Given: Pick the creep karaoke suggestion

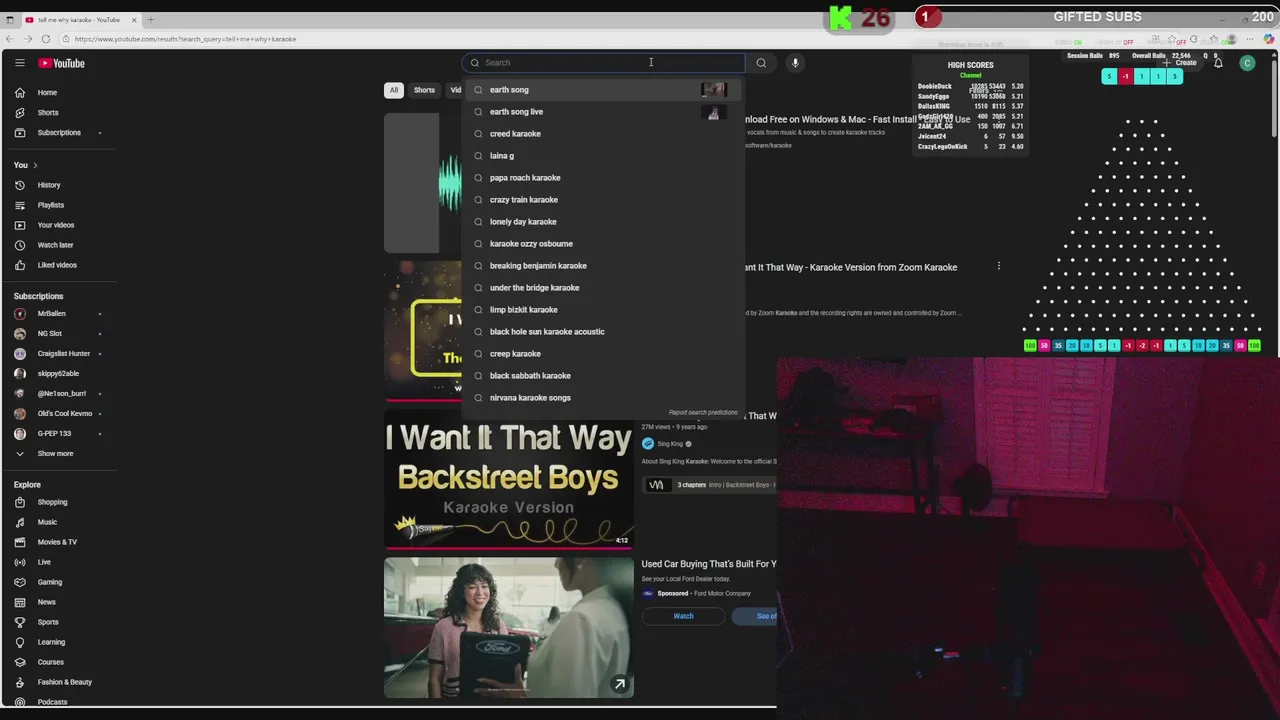Looking at the screenshot, I should (603, 354).
